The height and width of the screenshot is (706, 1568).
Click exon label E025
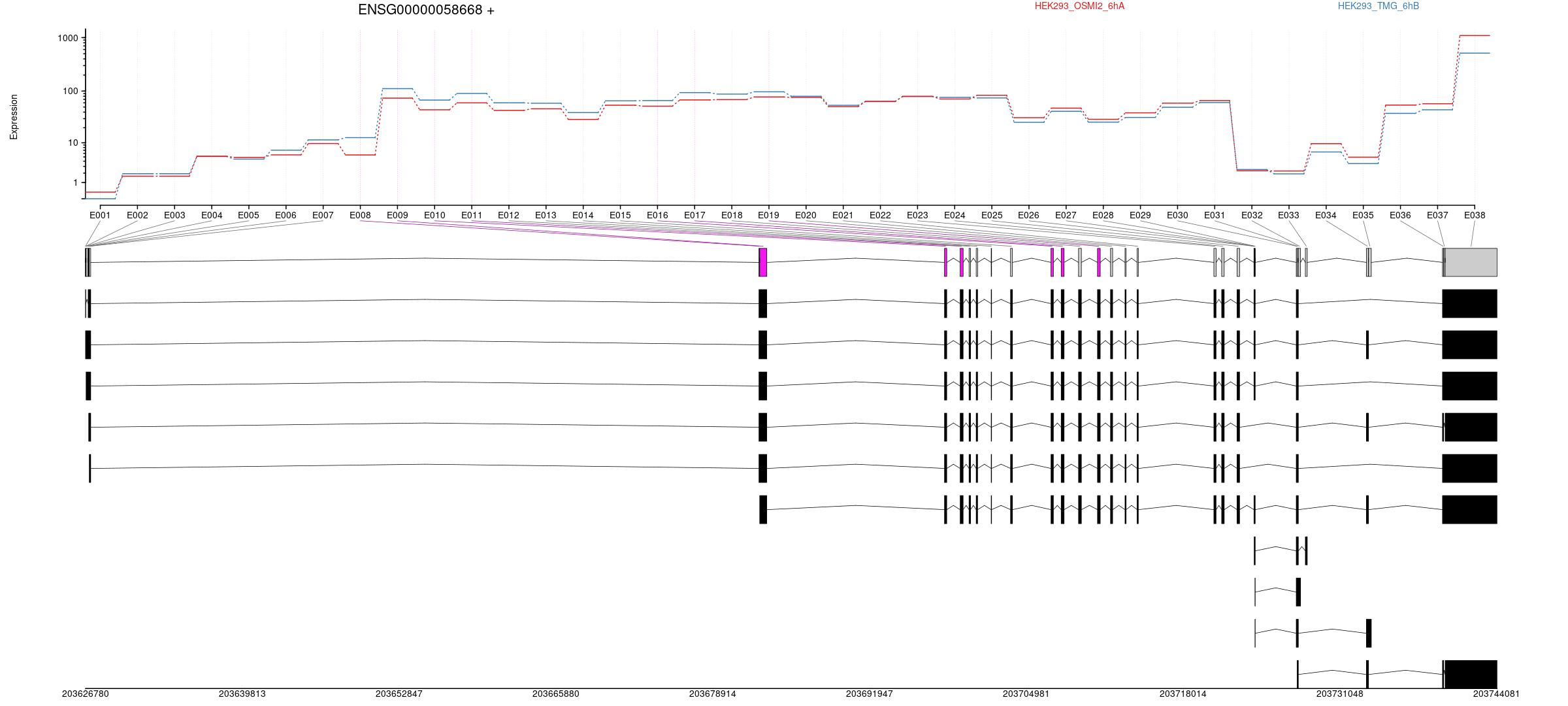click(992, 215)
